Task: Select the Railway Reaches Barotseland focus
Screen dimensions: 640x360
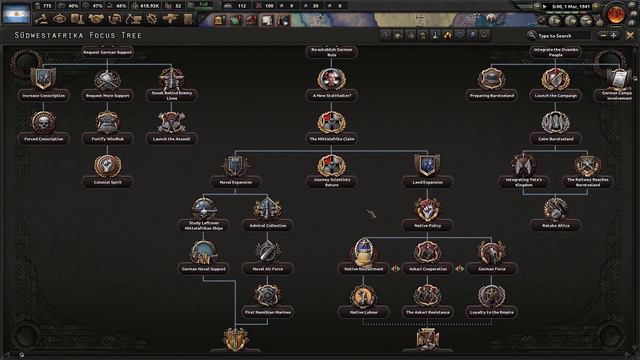Action: 587,171
